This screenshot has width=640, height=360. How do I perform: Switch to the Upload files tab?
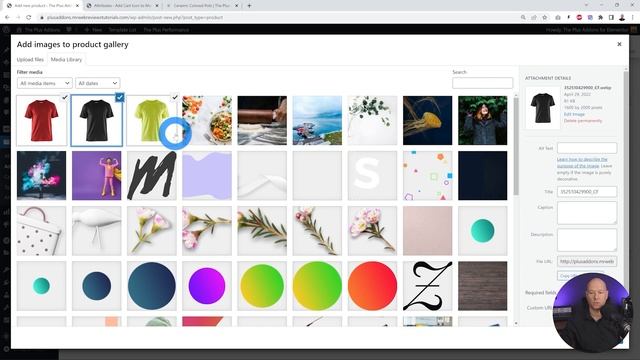[30, 60]
